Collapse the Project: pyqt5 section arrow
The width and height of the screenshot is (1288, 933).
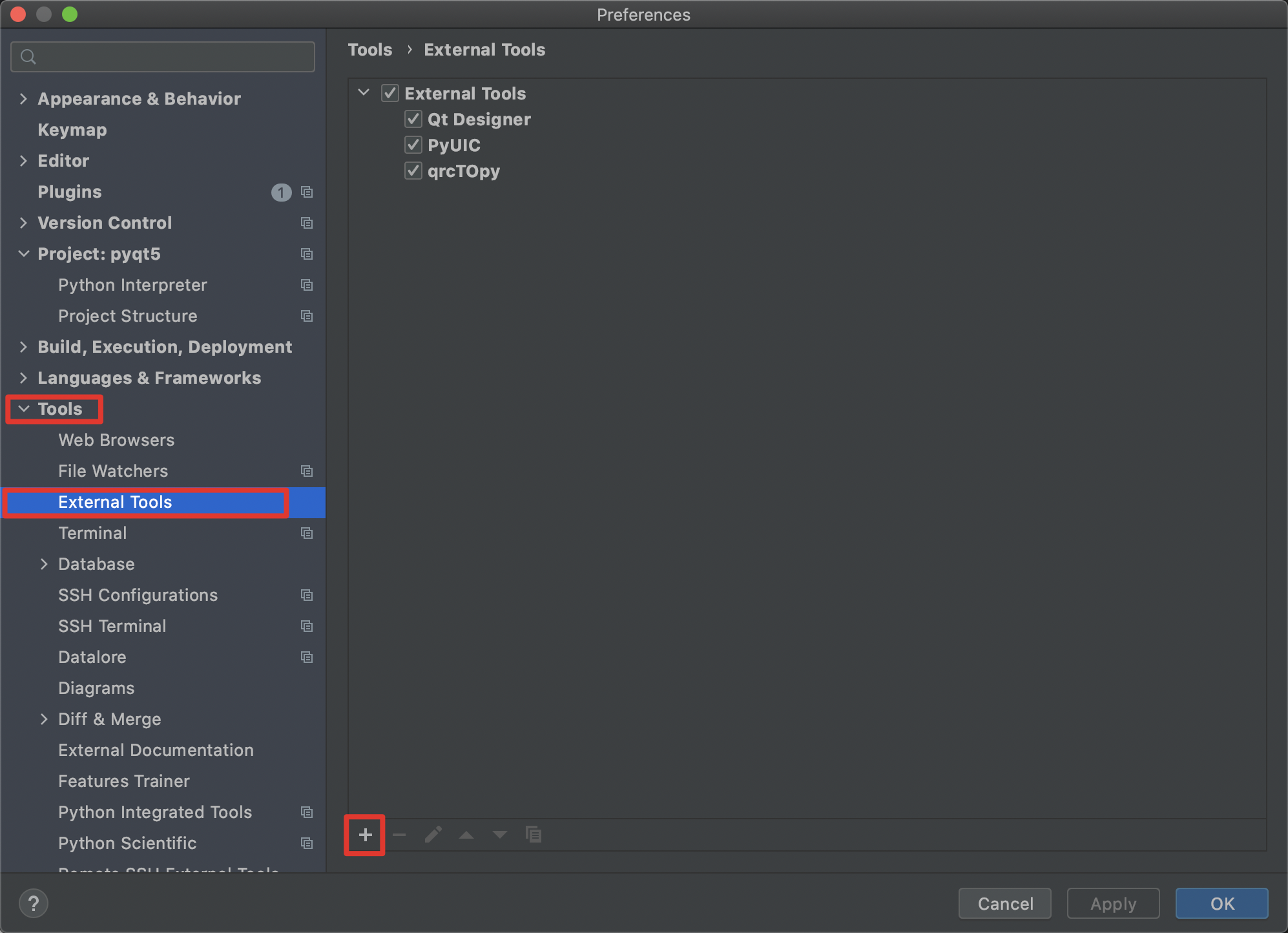pyautogui.click(x=24, y=254)
